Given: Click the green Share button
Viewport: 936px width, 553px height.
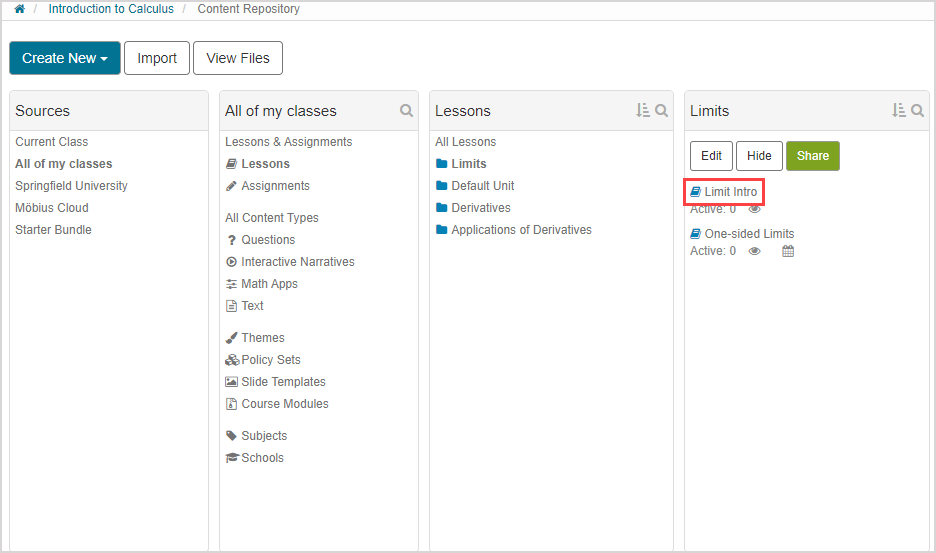Looking at the screenshot, I should coord(812,156).
